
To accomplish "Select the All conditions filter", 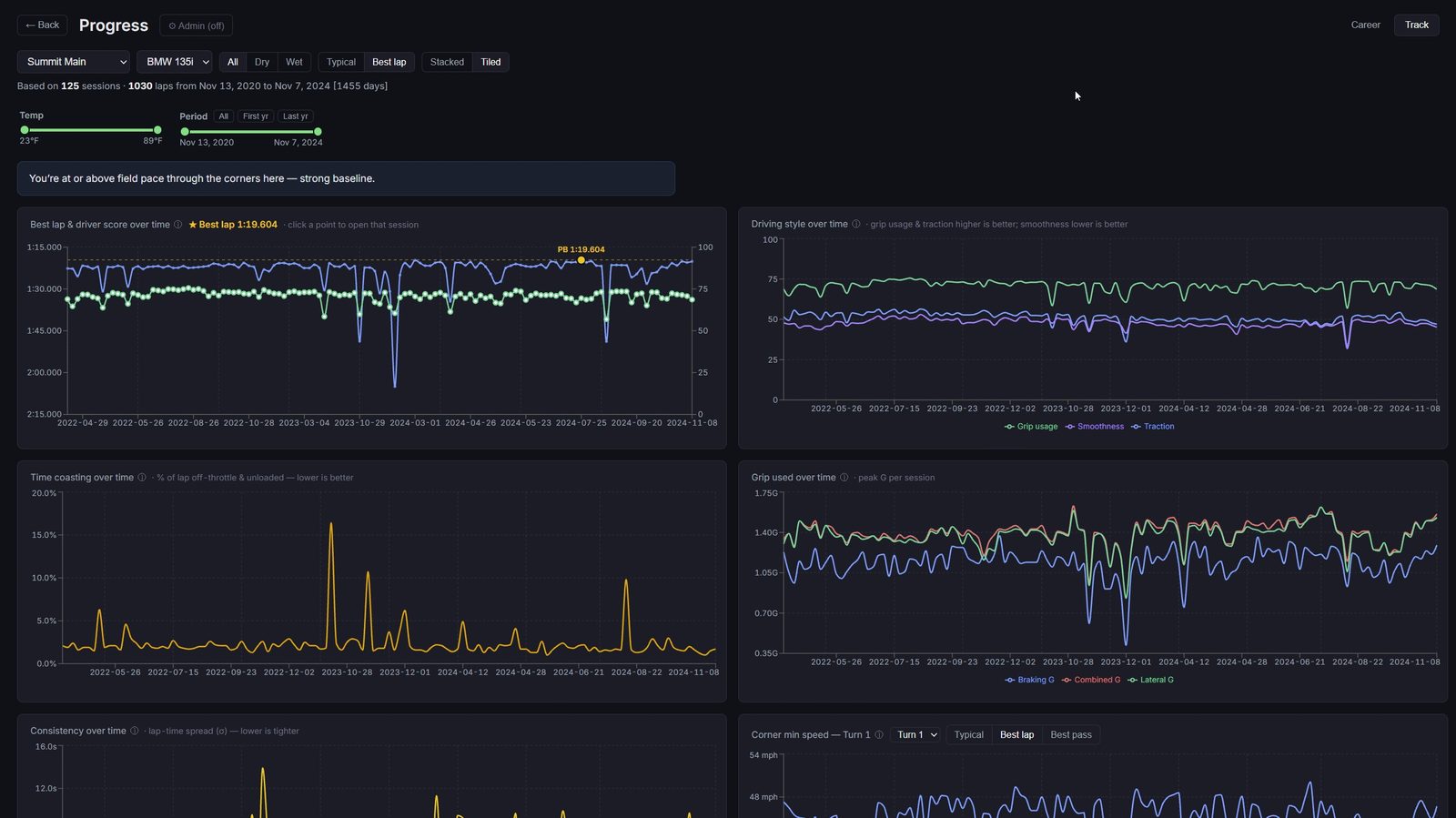I will click(233, 62).
